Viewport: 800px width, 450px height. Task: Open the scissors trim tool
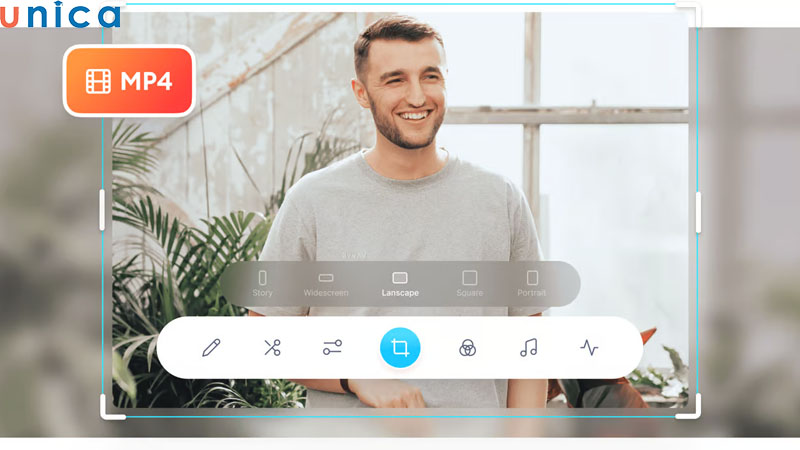click(x=272, y=348)
